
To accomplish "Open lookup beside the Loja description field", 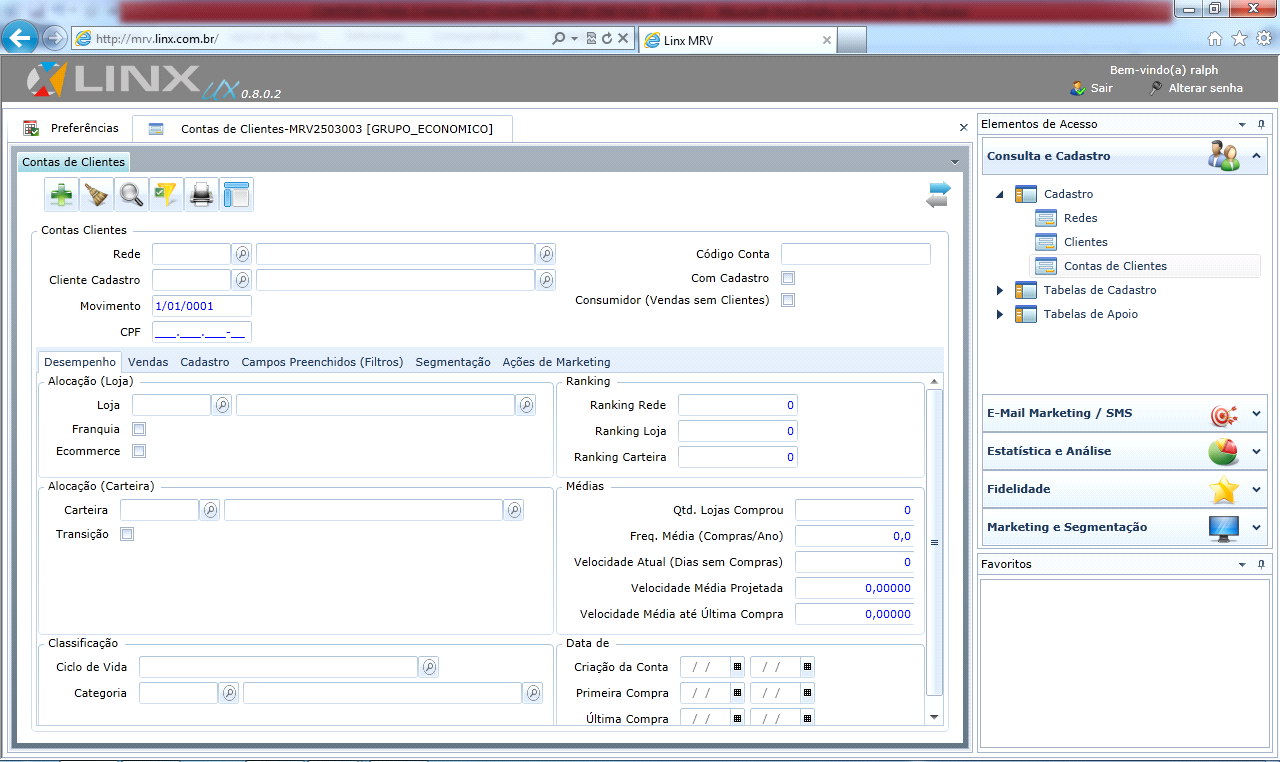I will click(526, 405).
